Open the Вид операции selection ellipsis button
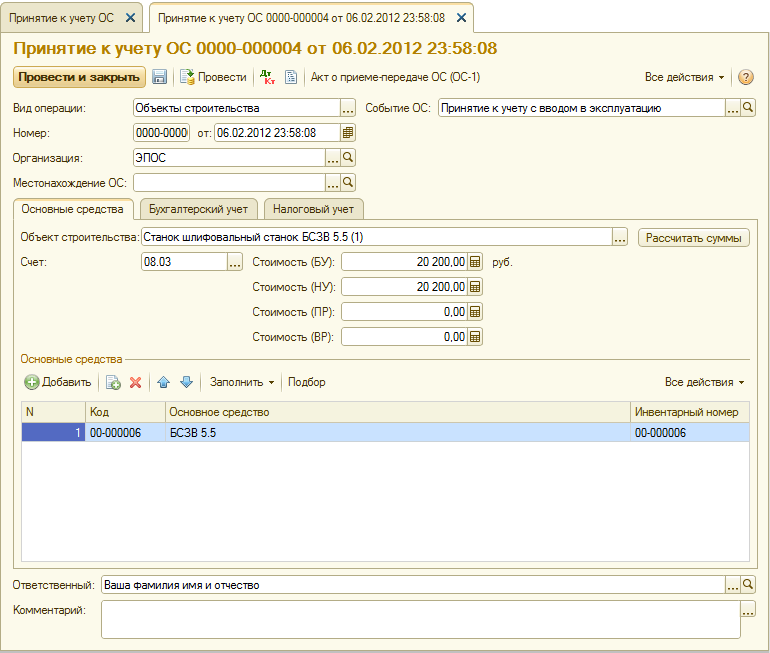The height and width of the screenshot is (653, 770). 348,108
